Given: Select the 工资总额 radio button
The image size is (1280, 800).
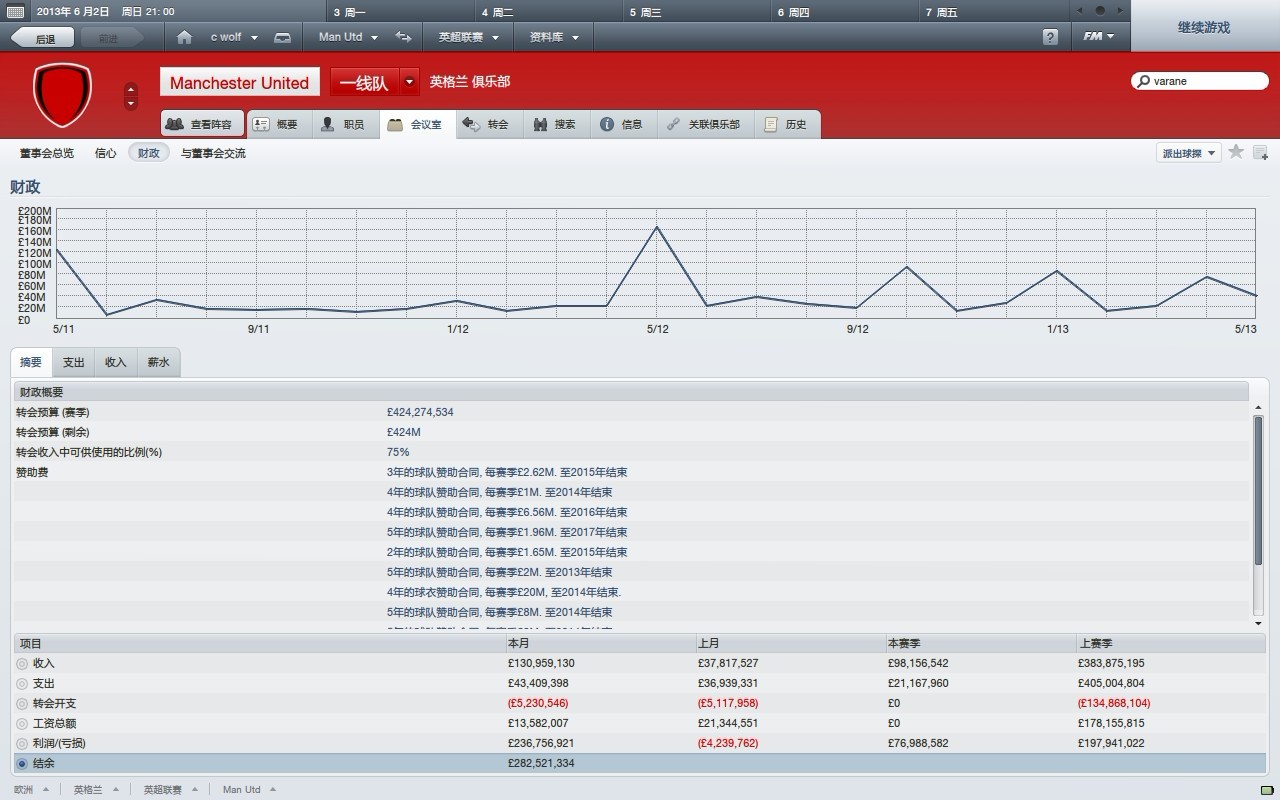Looking at the screenshot, I should point(22,723).
